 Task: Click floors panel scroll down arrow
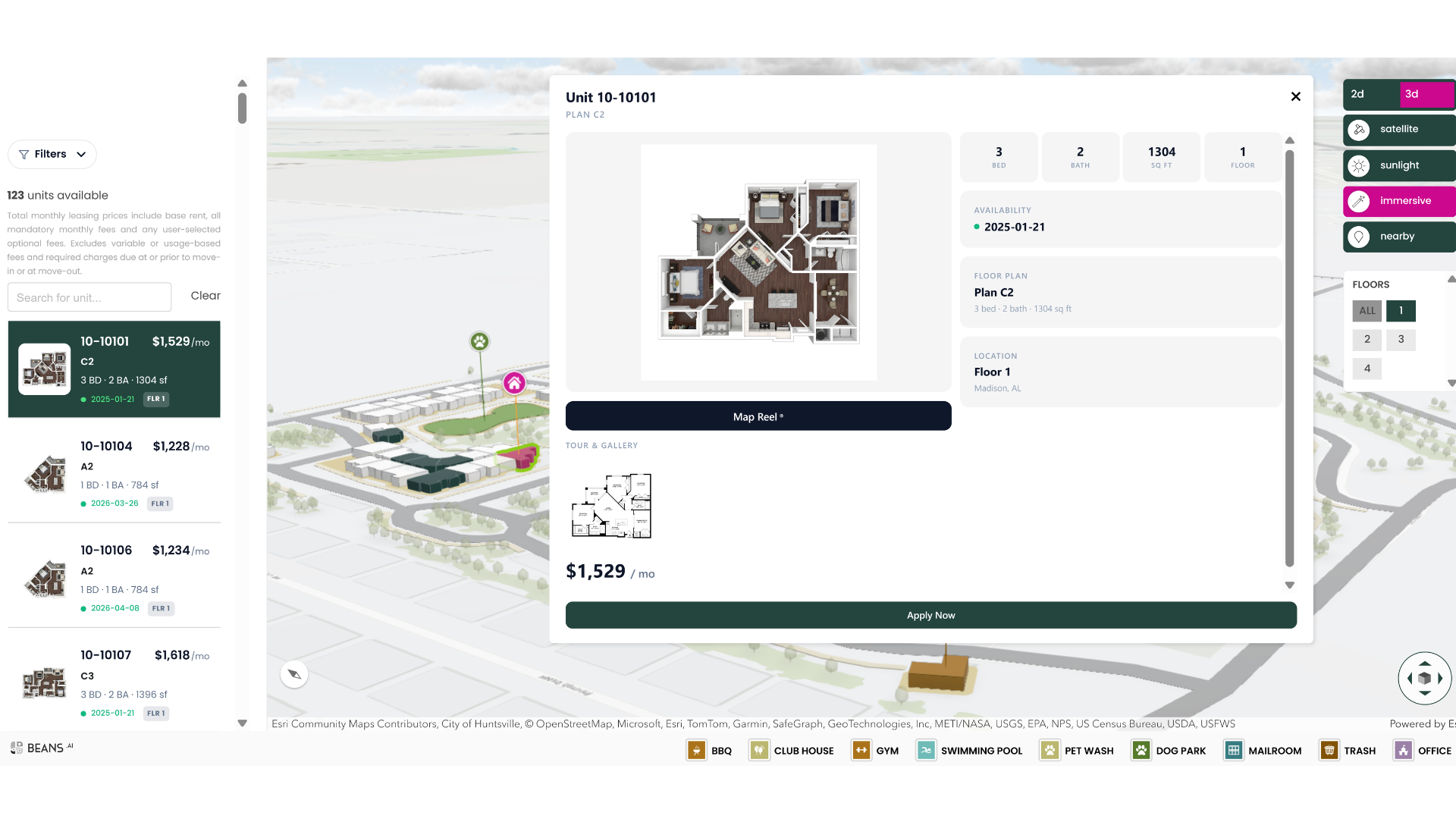pos(1451,383)
